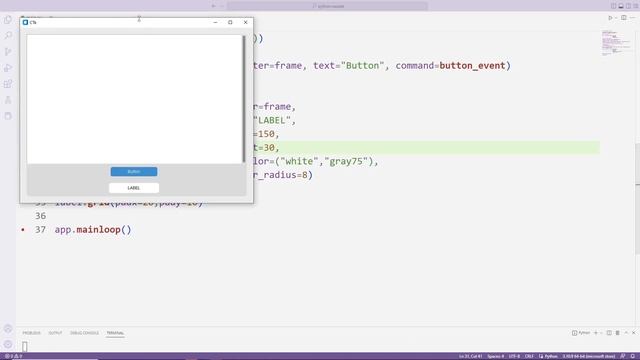
Task: Switch to the Problems tab
Action: 31,333
